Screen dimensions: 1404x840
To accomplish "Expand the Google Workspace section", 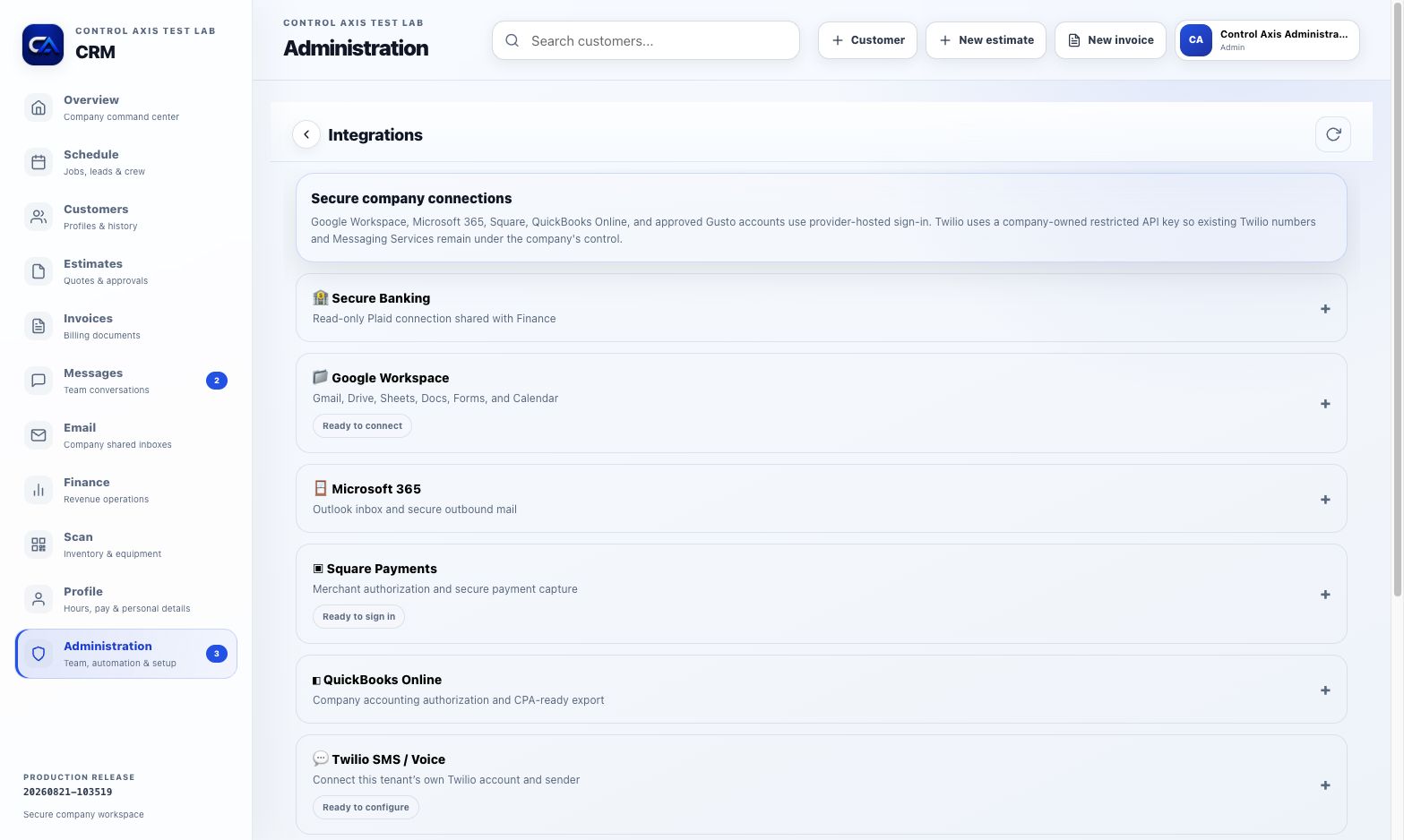I will tap(1325, 404).
